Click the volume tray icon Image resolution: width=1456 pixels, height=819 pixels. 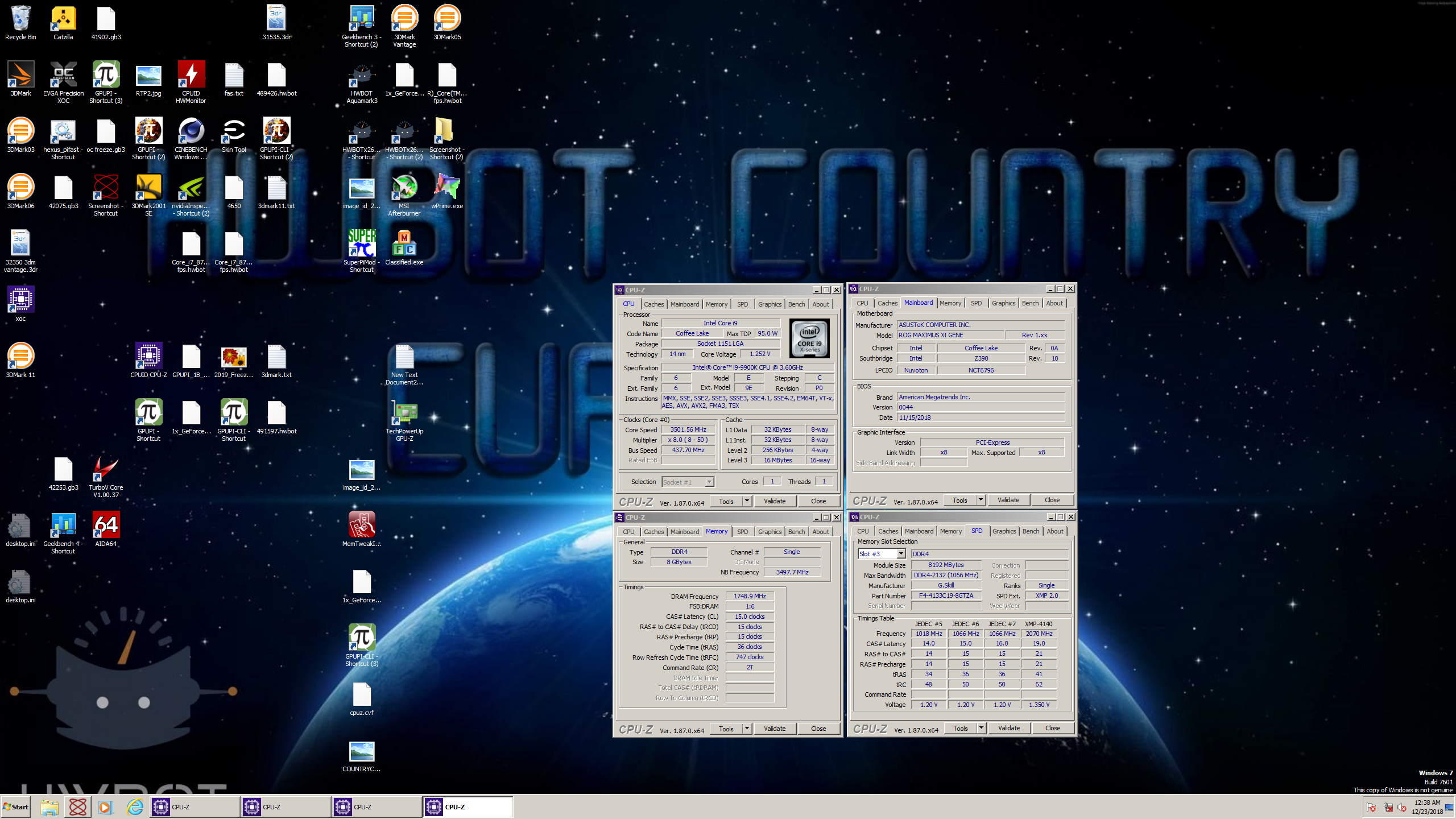(1401, 808)
